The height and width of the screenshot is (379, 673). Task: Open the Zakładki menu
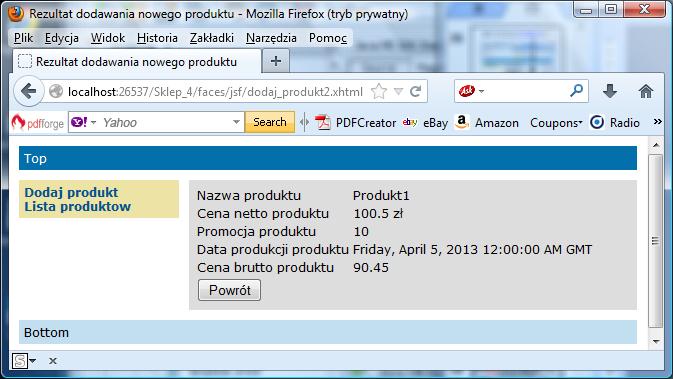[212, 38]
